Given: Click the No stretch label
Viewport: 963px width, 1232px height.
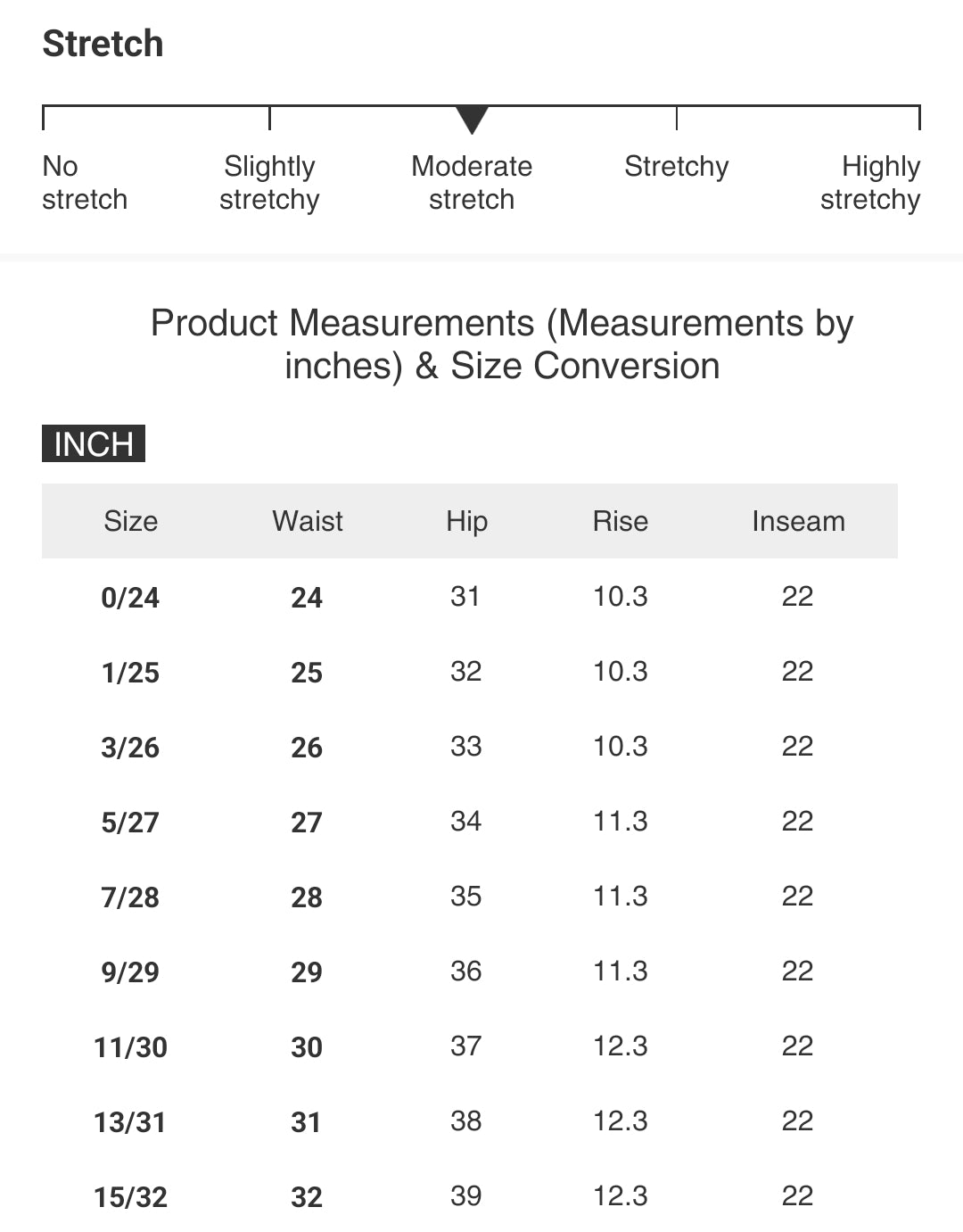Looking at the screenshot, I should [x=84, y=183].
